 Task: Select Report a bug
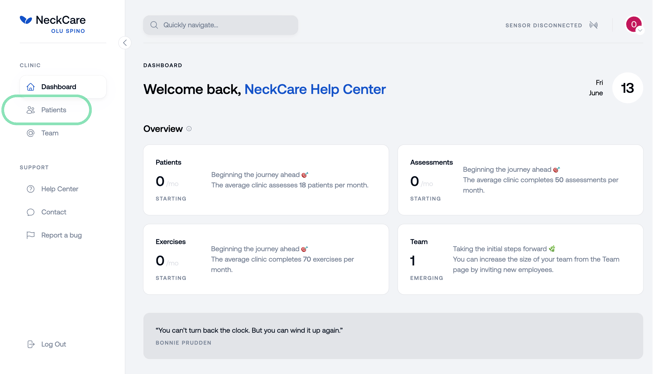point(61,235)
